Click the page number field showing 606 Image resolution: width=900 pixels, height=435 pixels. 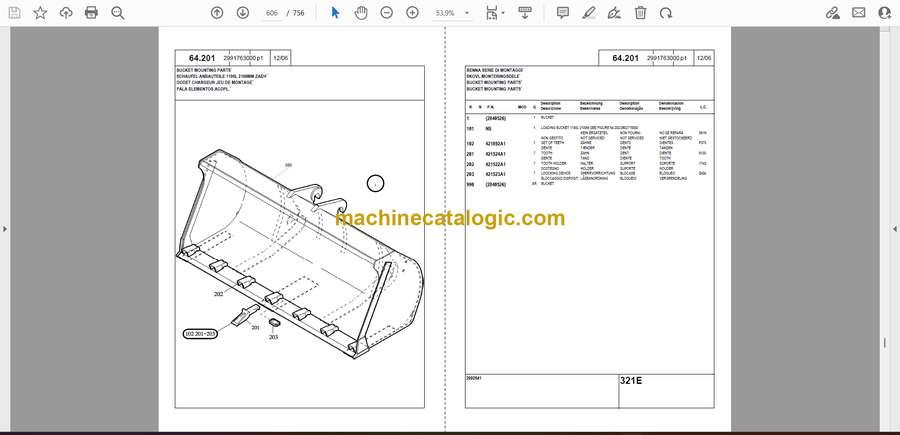(x=272, y=13)
